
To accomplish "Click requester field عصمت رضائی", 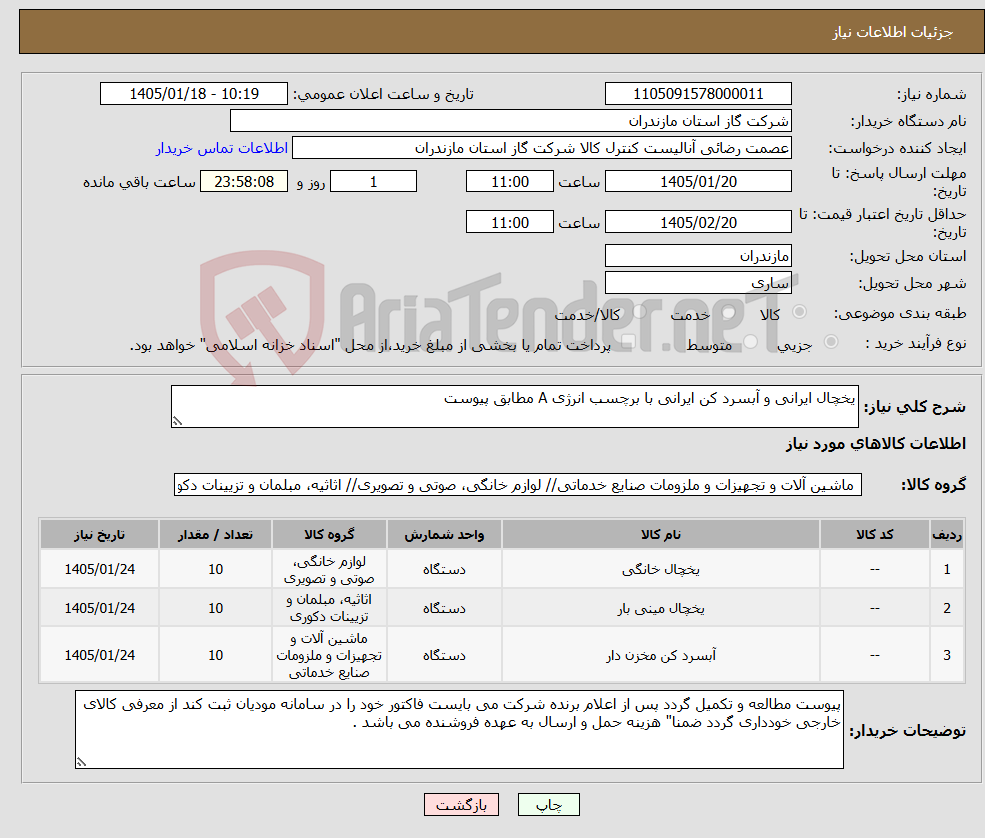I will pyautogui.click(x=541, y=148).
